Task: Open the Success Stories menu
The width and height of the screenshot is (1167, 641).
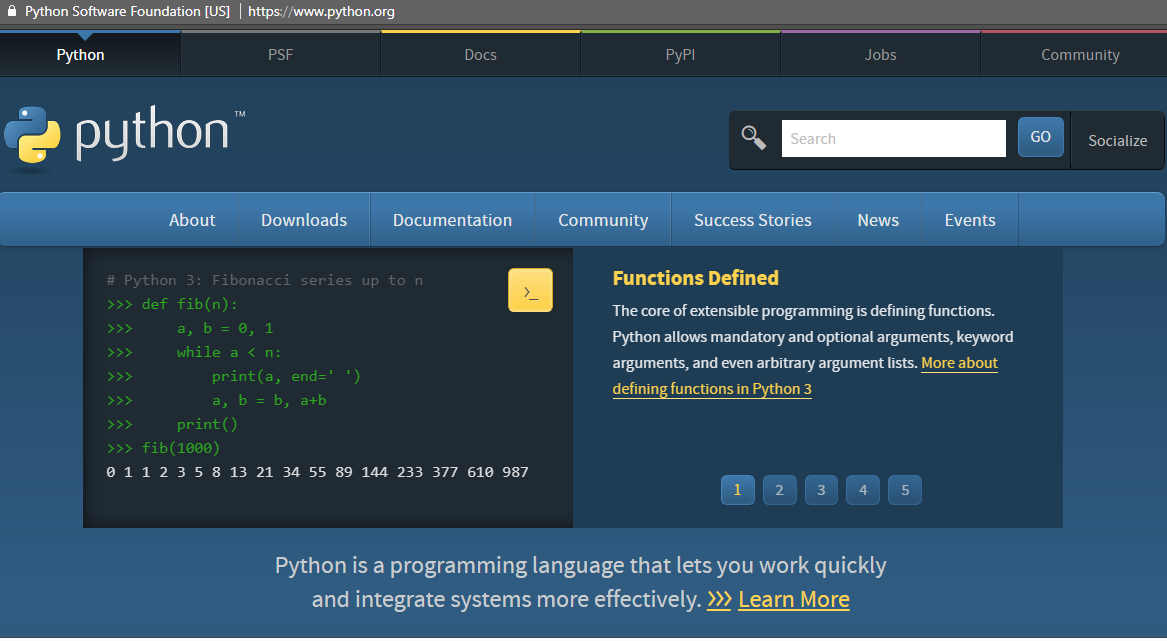Action: 752,220
